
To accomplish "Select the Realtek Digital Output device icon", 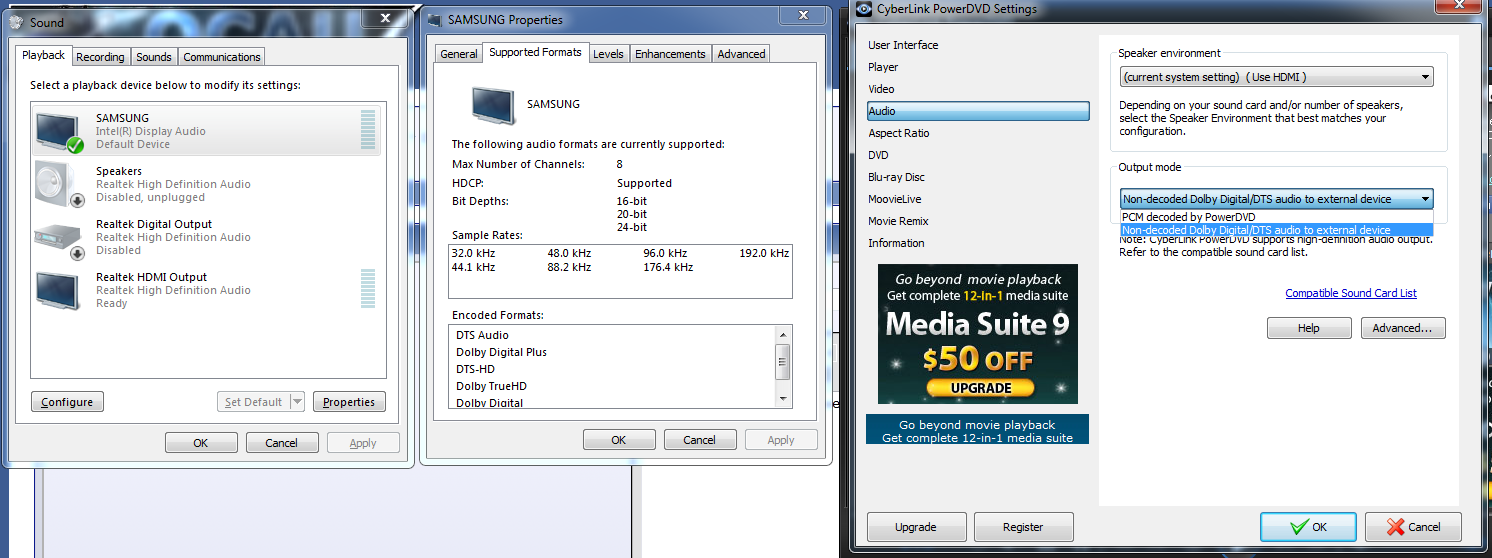I will (59, 237).
